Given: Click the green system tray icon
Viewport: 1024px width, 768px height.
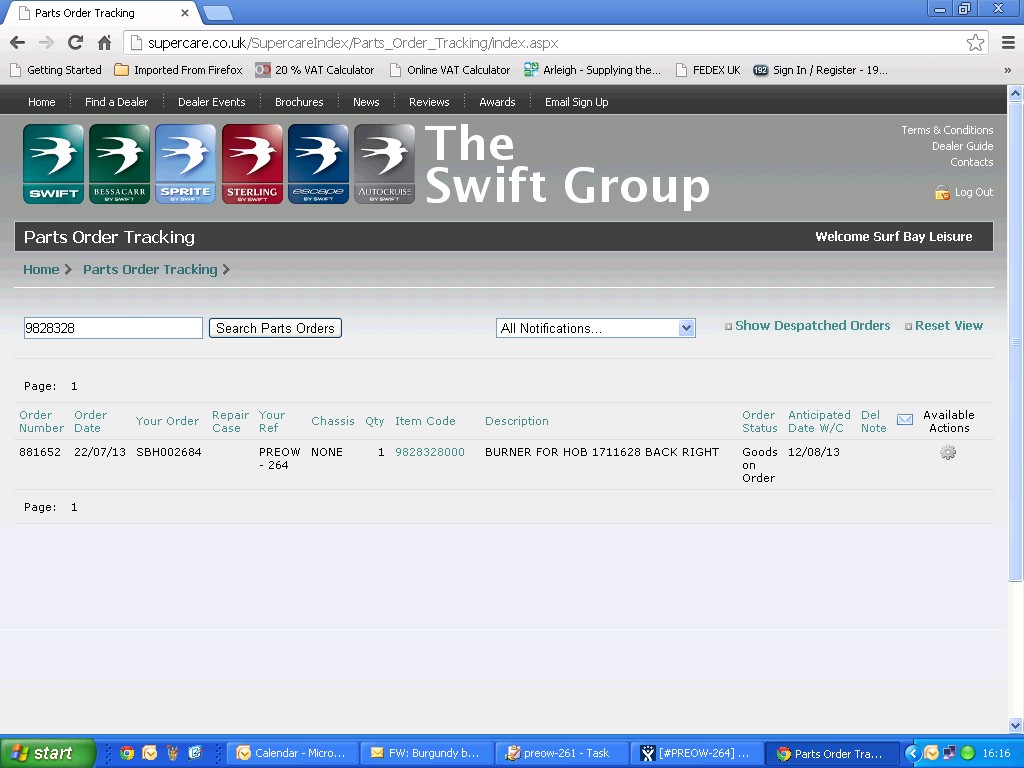Looking at the screenshot, I should (968, 753).
